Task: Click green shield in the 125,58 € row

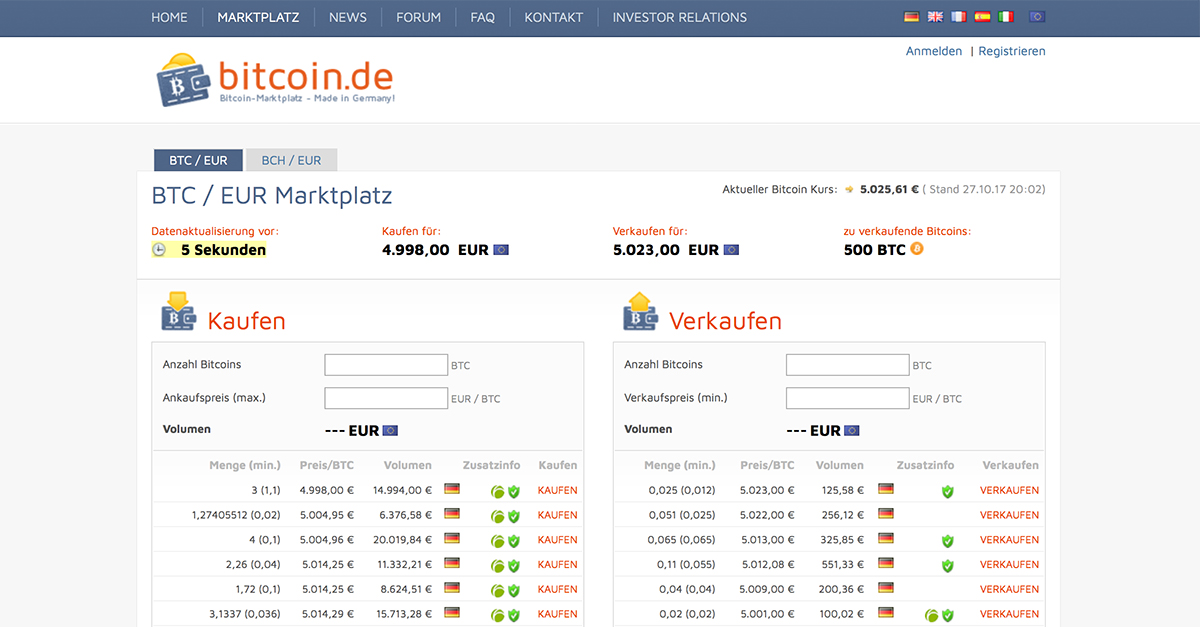Action: click(x=948, y=491)
